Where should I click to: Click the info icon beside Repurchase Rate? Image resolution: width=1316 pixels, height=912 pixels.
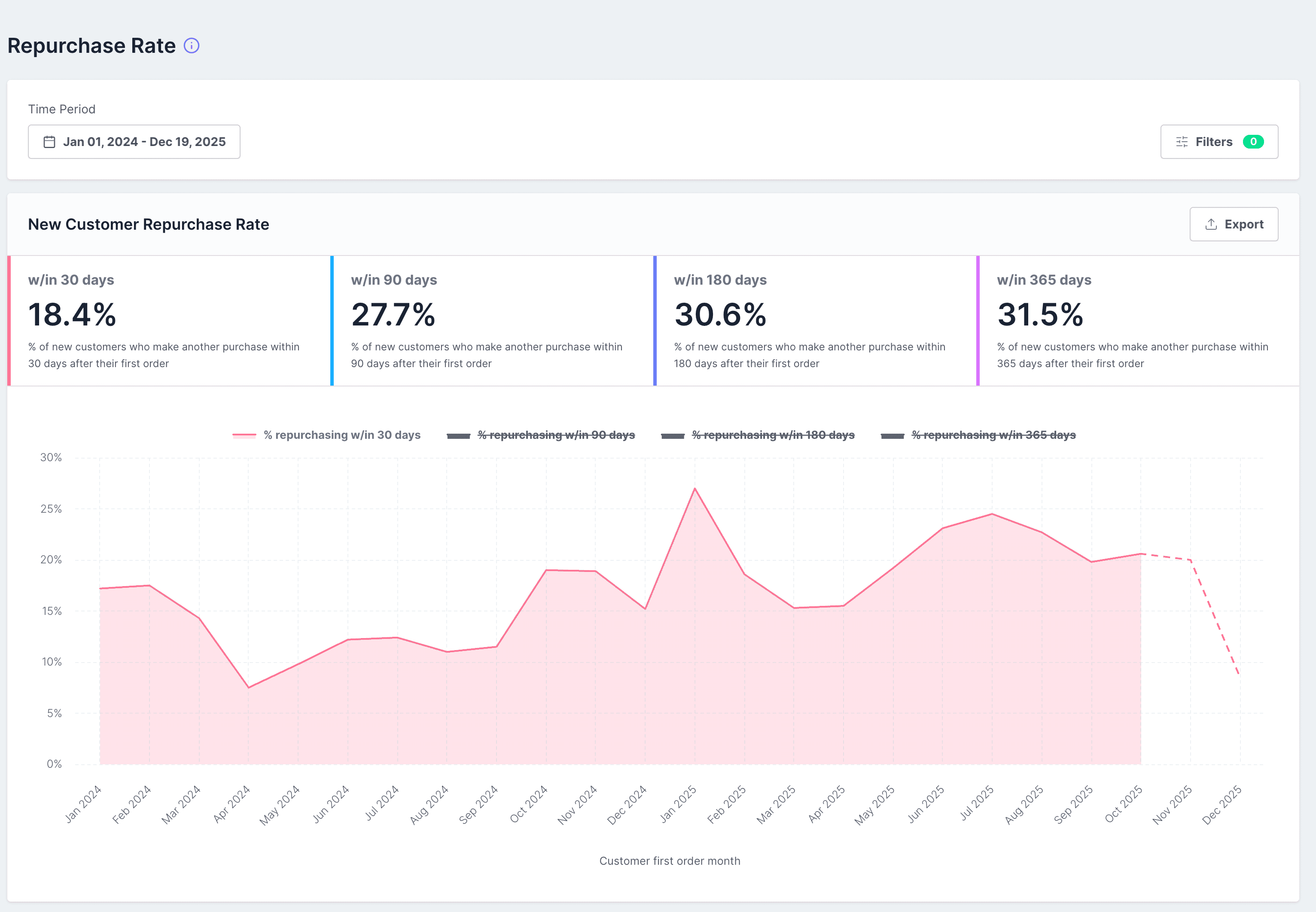coord(192,46)
